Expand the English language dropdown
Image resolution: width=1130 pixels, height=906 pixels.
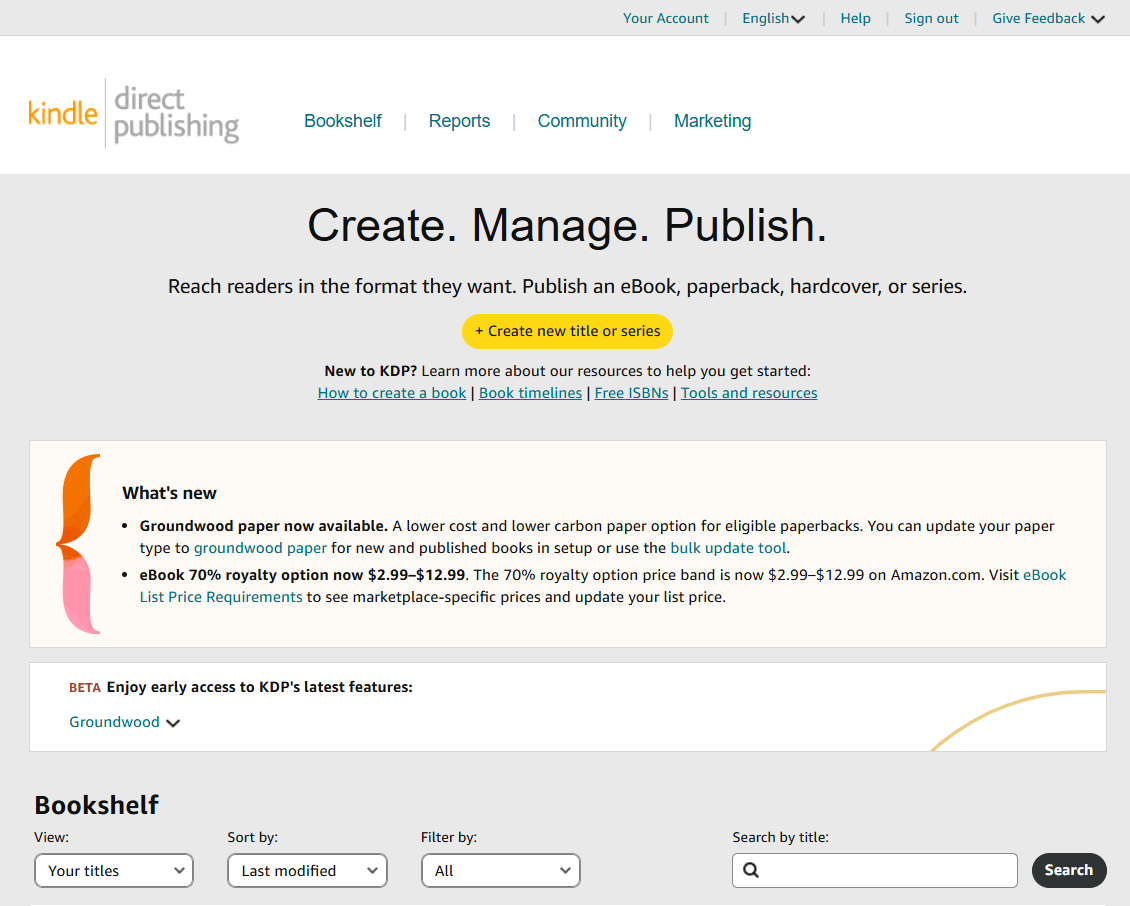[773, 18]
